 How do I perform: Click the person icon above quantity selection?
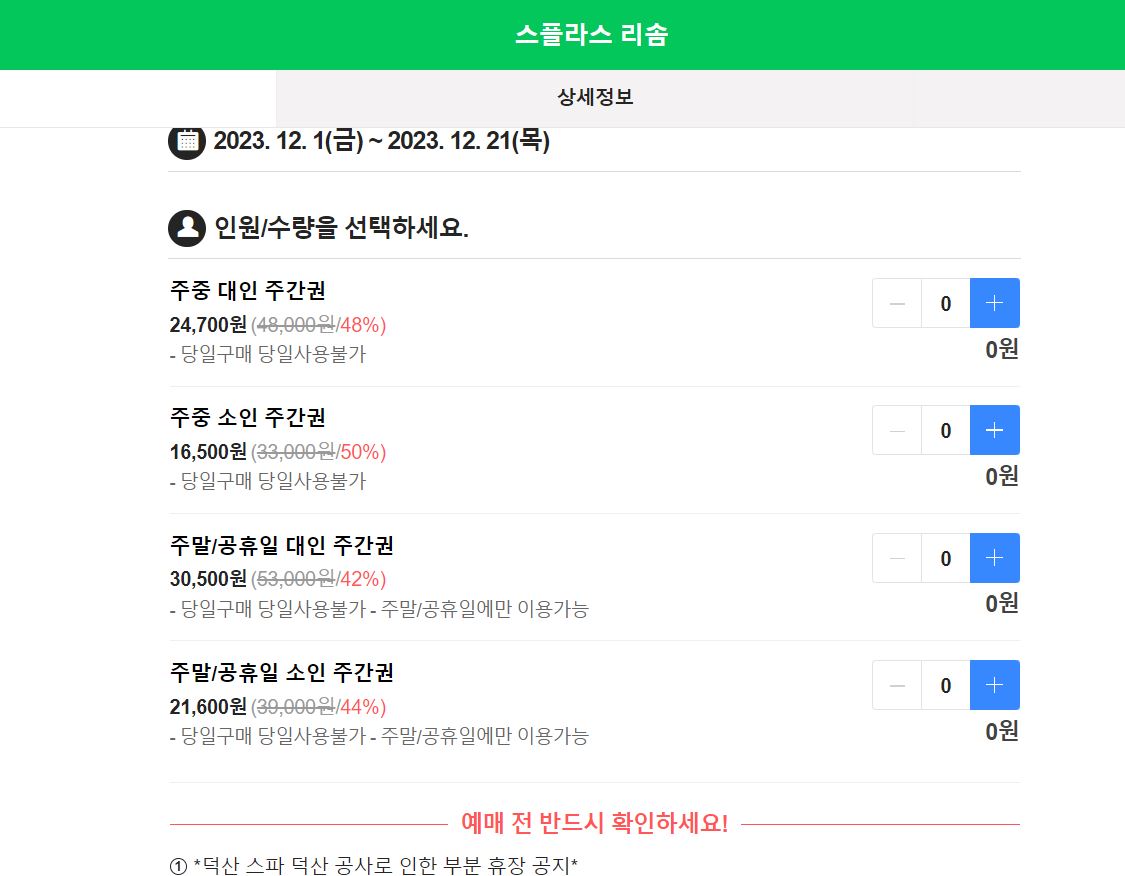click(186, 228)
